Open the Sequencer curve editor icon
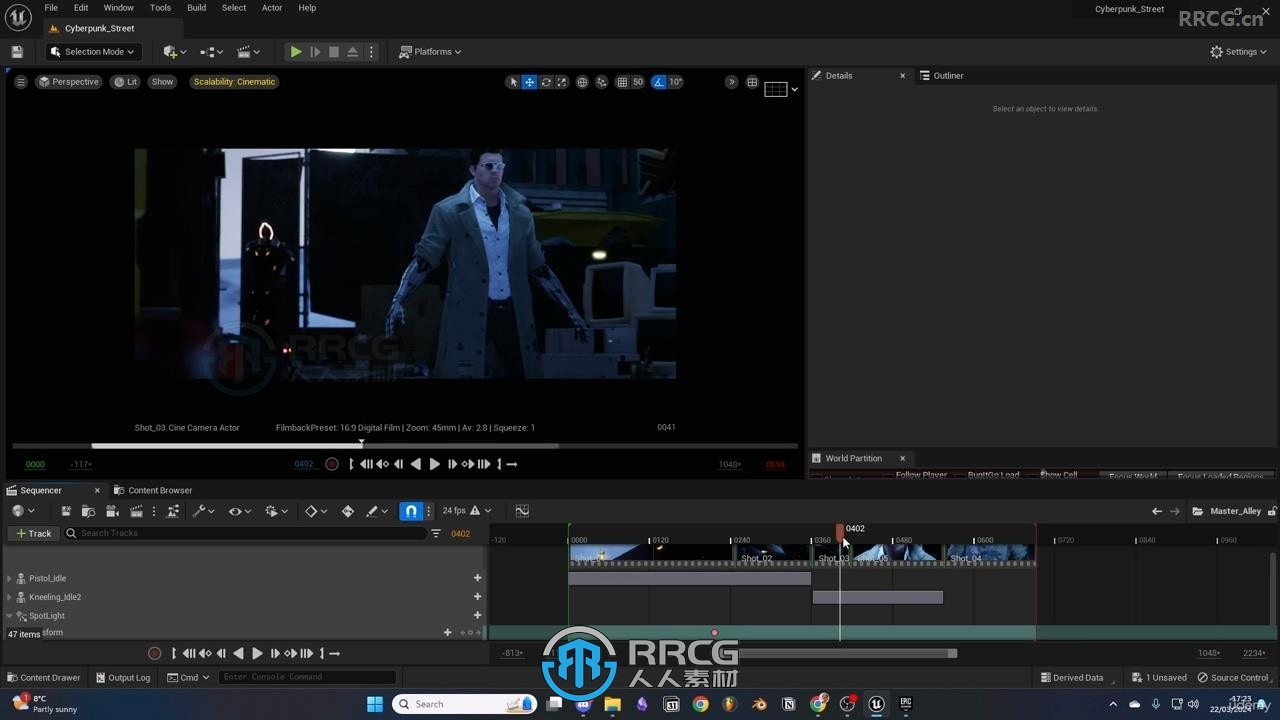 [x=522, y=511]
